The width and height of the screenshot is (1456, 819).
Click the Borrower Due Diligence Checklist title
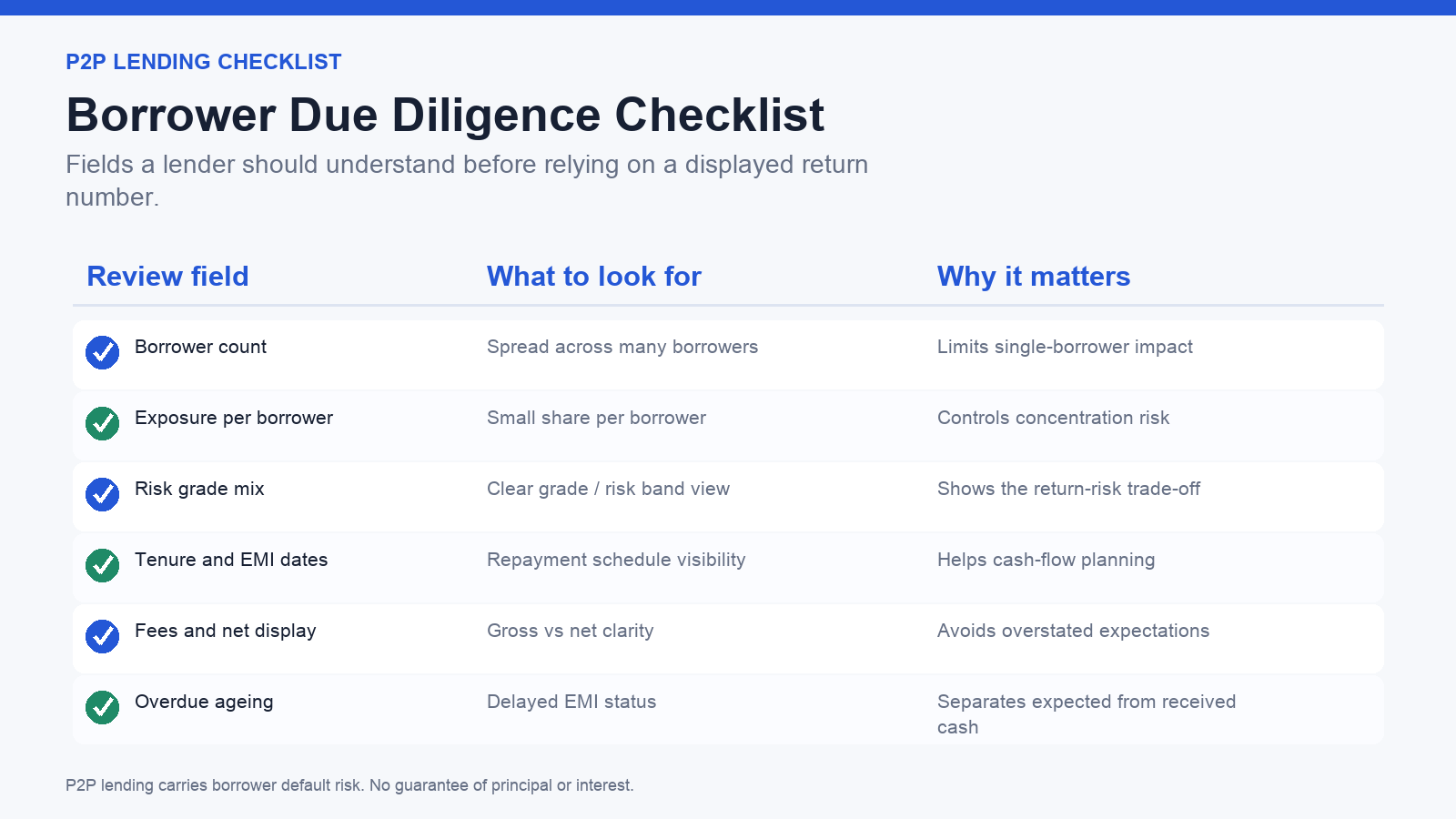tap(445, 115)
